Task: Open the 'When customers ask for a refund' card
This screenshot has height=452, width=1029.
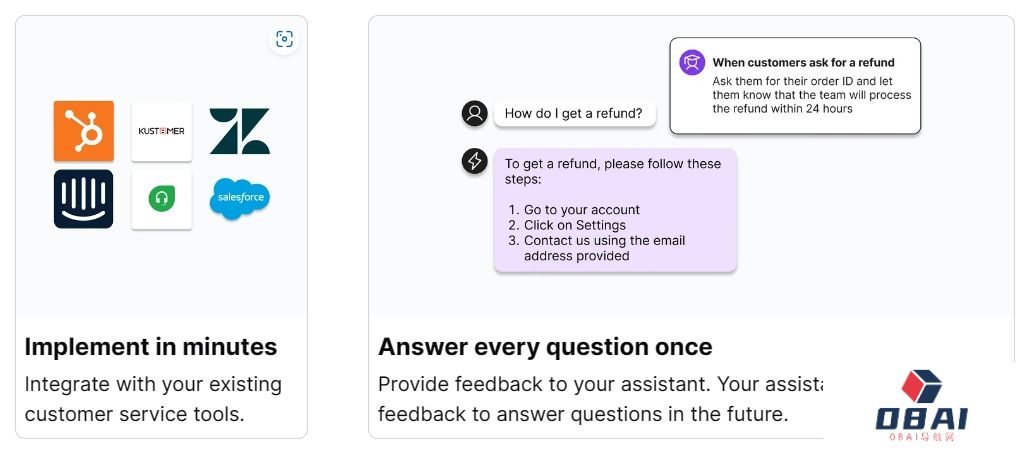Action: (x=795, y=85)
